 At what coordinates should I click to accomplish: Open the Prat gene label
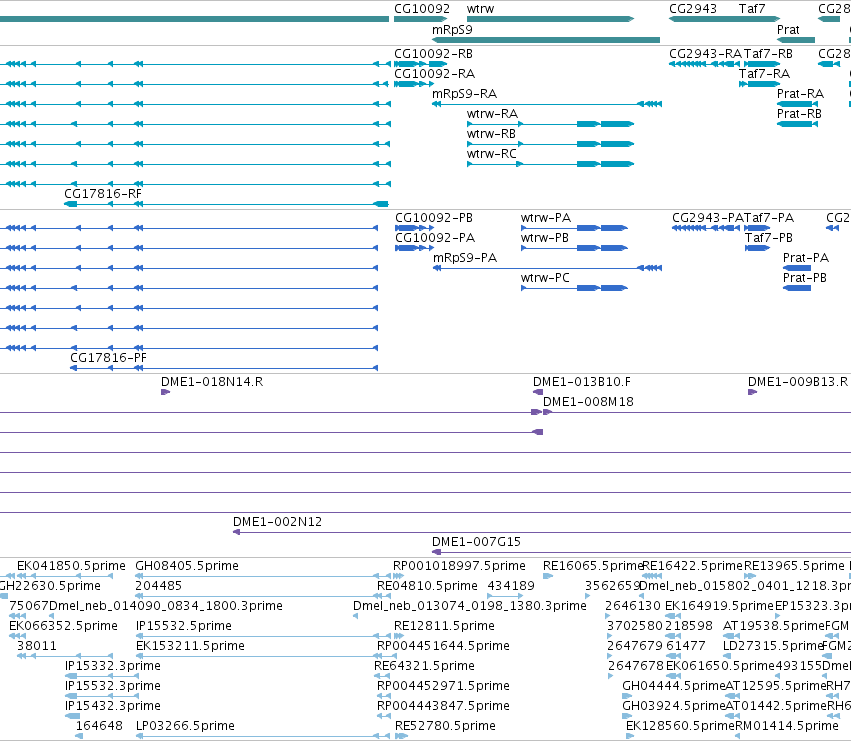tap(788, 30)
